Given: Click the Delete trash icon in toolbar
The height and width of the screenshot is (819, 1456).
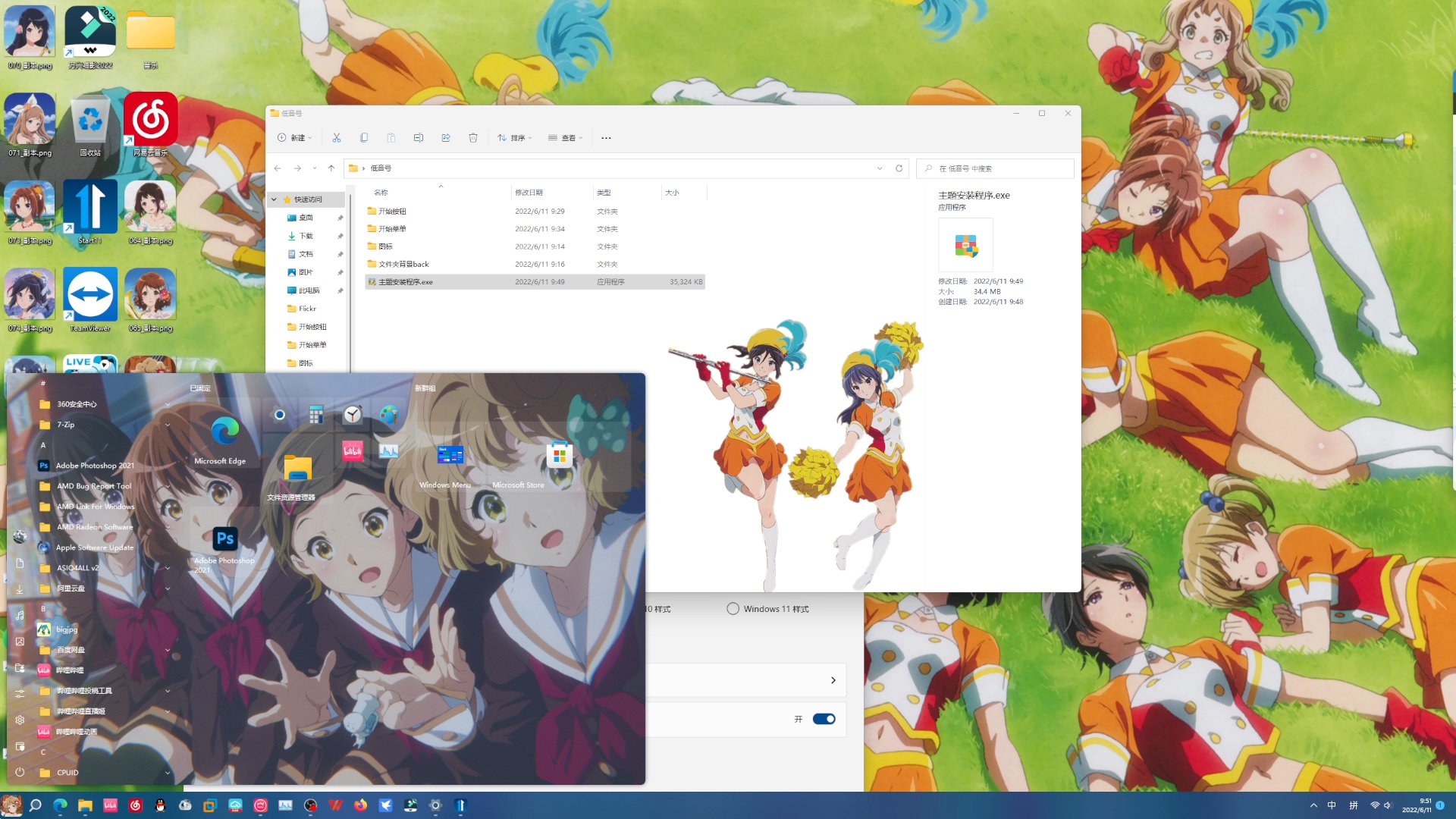Looking at the screenshot, I should [x=473, y=138].
